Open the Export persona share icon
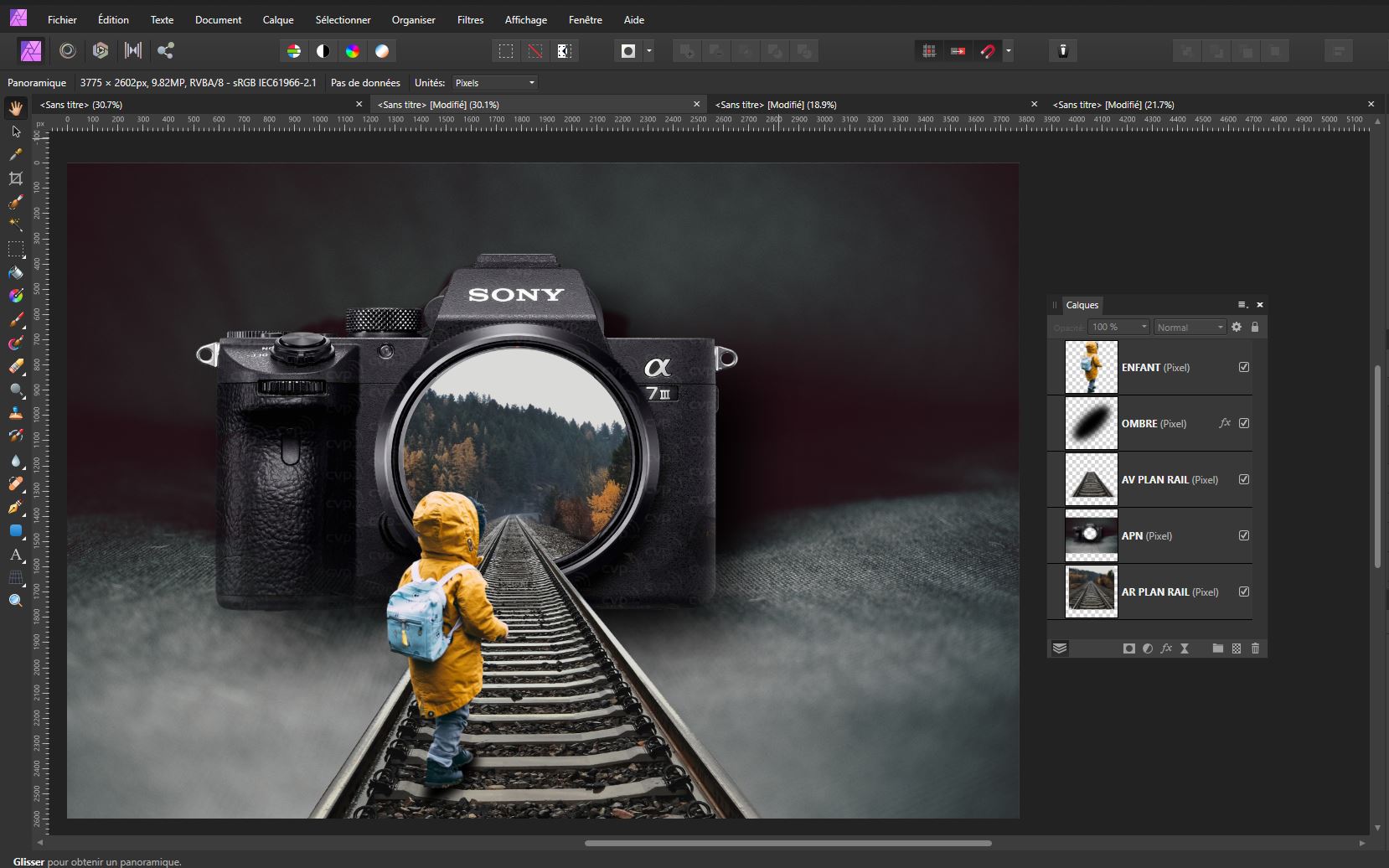 (166, 51)
